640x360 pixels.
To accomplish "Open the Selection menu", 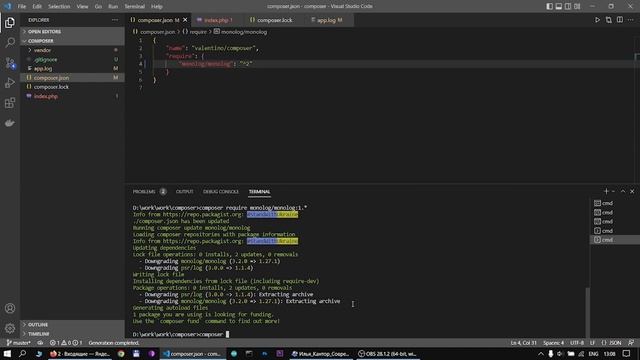I will click(x=59, y=6).
